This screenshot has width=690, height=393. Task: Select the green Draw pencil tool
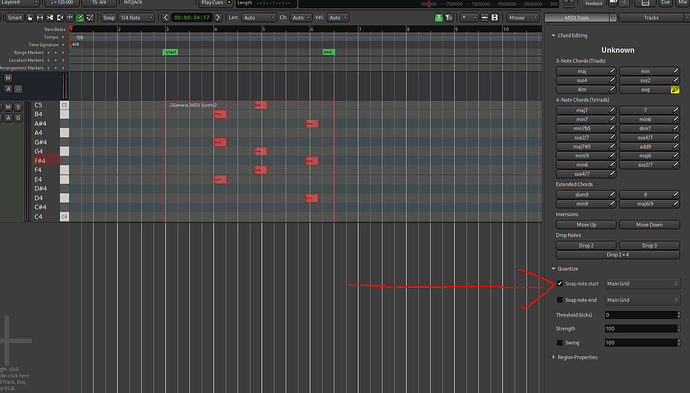80,18
